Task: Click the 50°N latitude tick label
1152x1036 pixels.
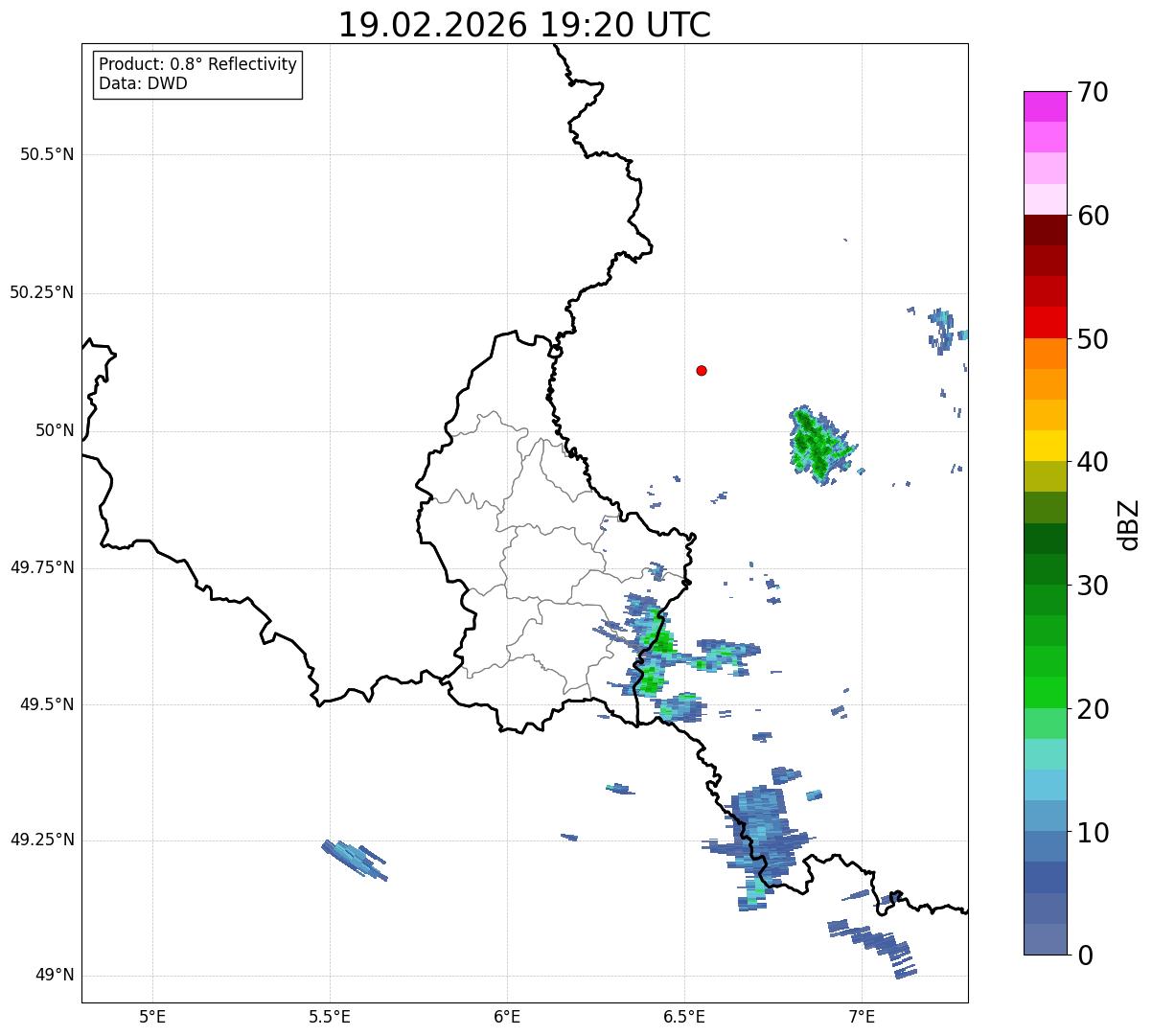Action: [55, 430]
